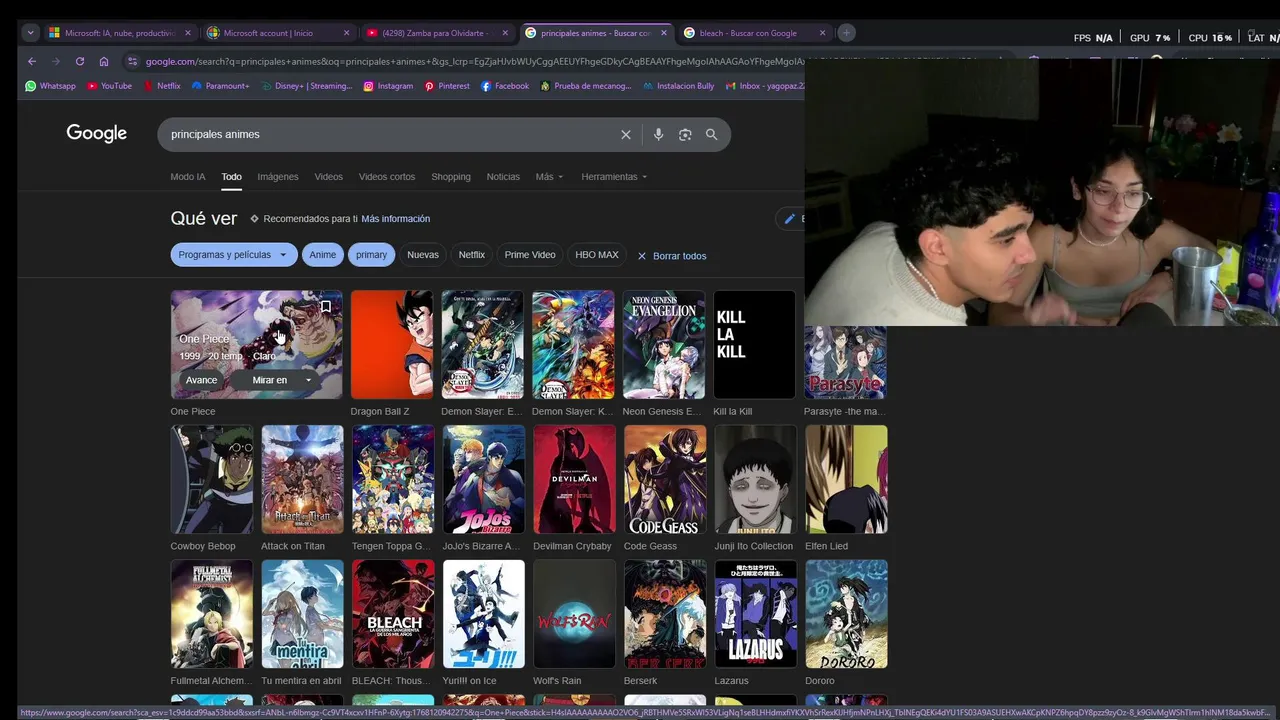This screenshot has height=720, width=1280.
Task: Open the Videos search tab
Action: coord(328,177)
